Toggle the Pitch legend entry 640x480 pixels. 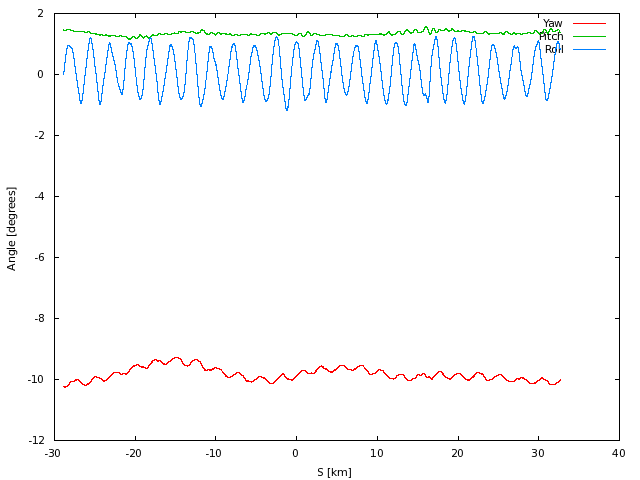pyautogui.click(x=551, y=36)
